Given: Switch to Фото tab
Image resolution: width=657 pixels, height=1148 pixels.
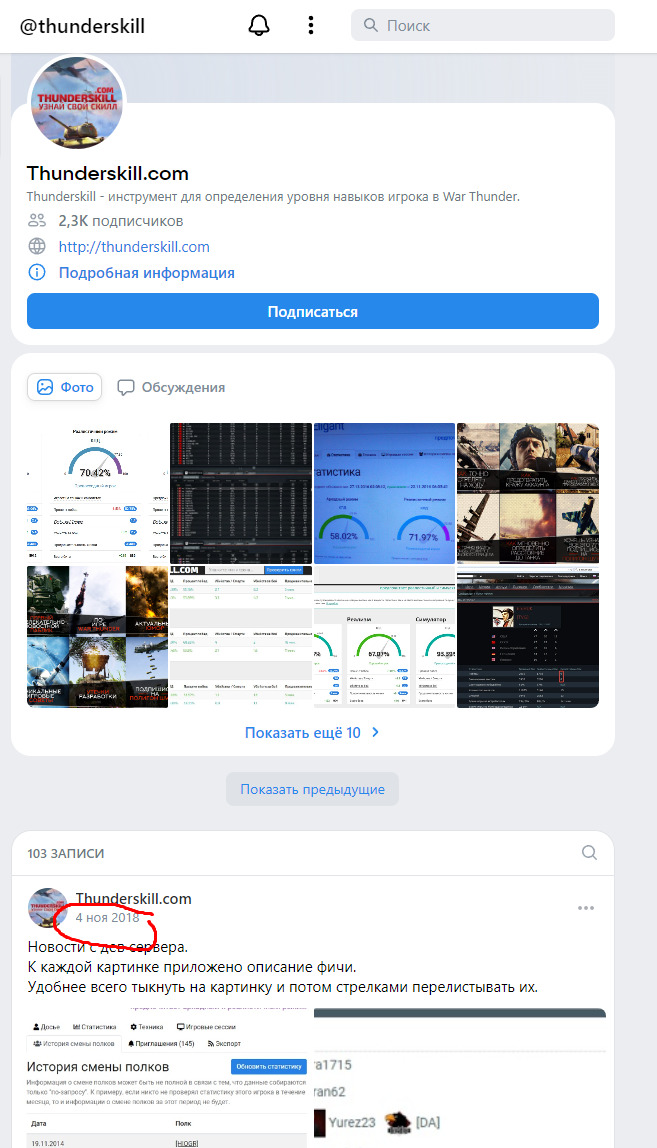Looking at the screenshot, I should pos(65,387).
